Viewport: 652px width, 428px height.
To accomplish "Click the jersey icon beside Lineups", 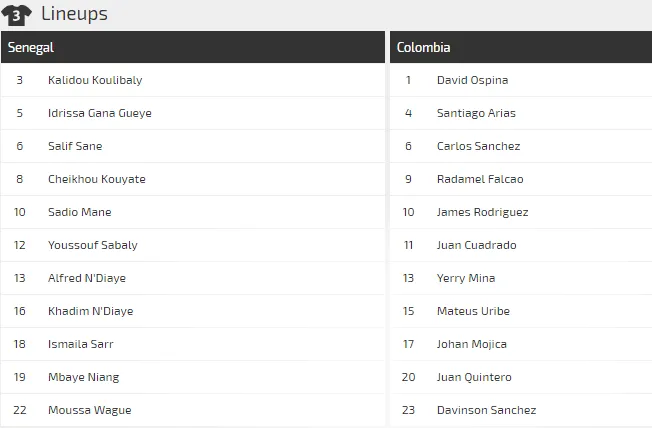I will (17, 15).
